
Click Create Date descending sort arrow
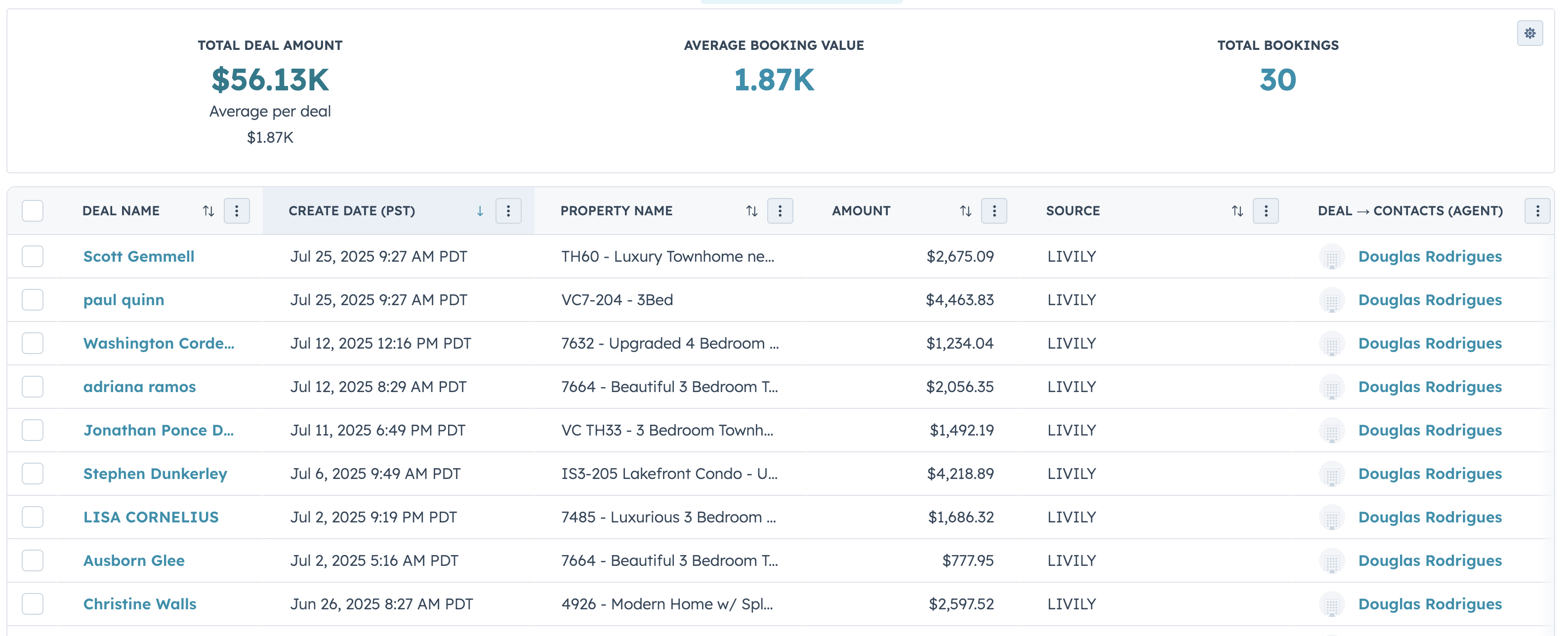tap(480, 210)
